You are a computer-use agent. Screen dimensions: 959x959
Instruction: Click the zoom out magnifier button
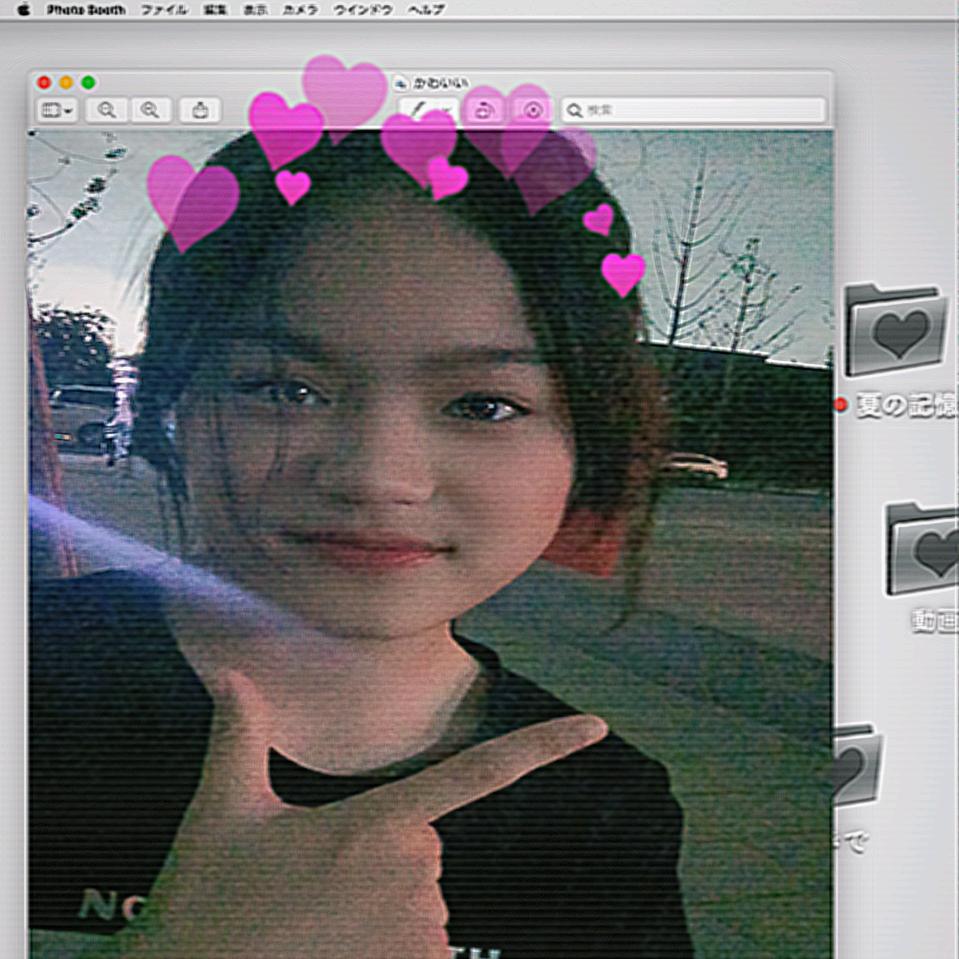pos(107,111)
